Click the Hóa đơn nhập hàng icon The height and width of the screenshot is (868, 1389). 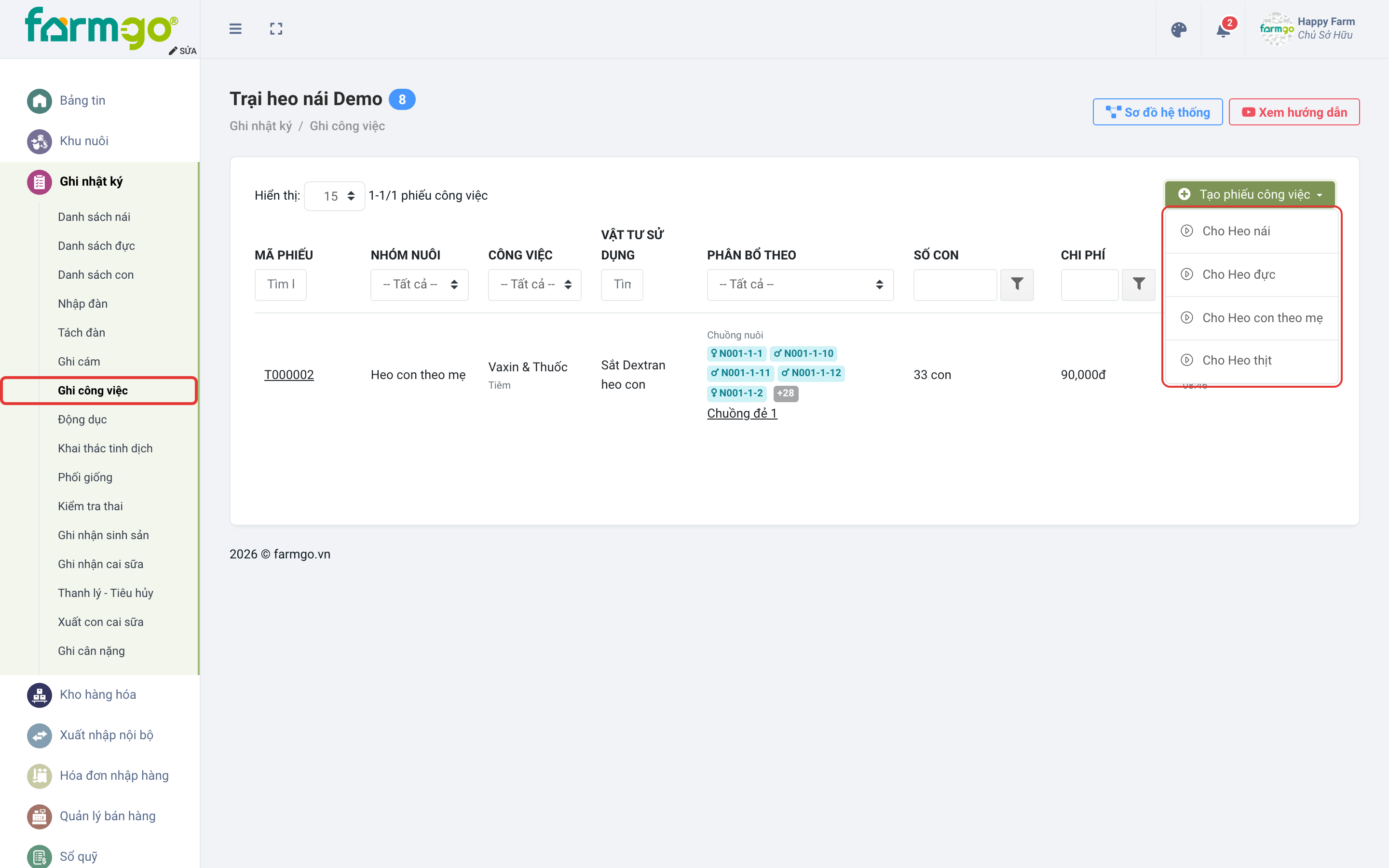click(x=40, y=776)
